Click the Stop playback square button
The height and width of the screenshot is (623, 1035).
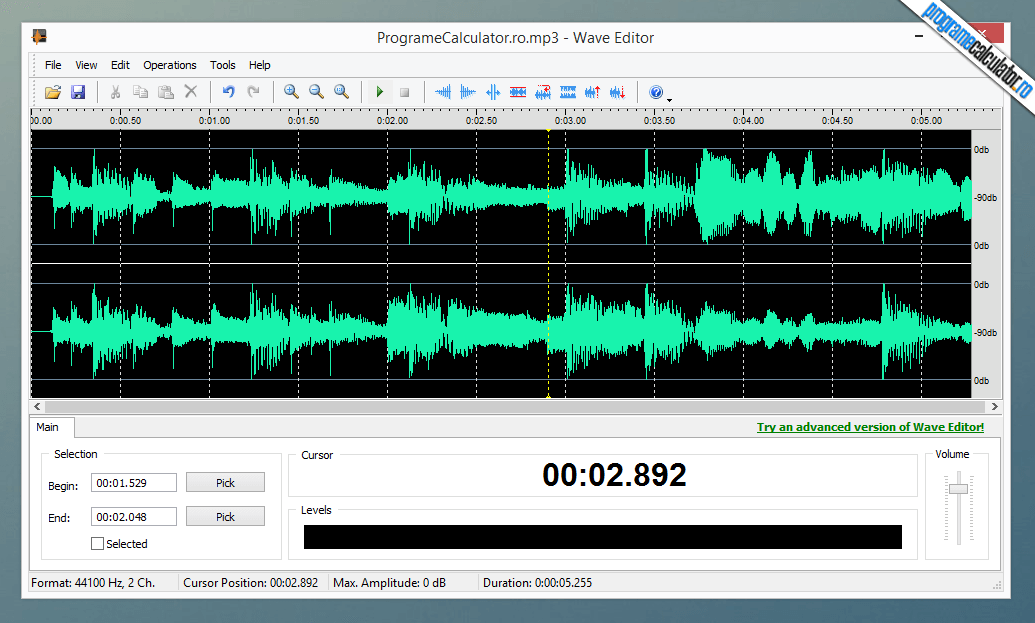pos(405,92)
